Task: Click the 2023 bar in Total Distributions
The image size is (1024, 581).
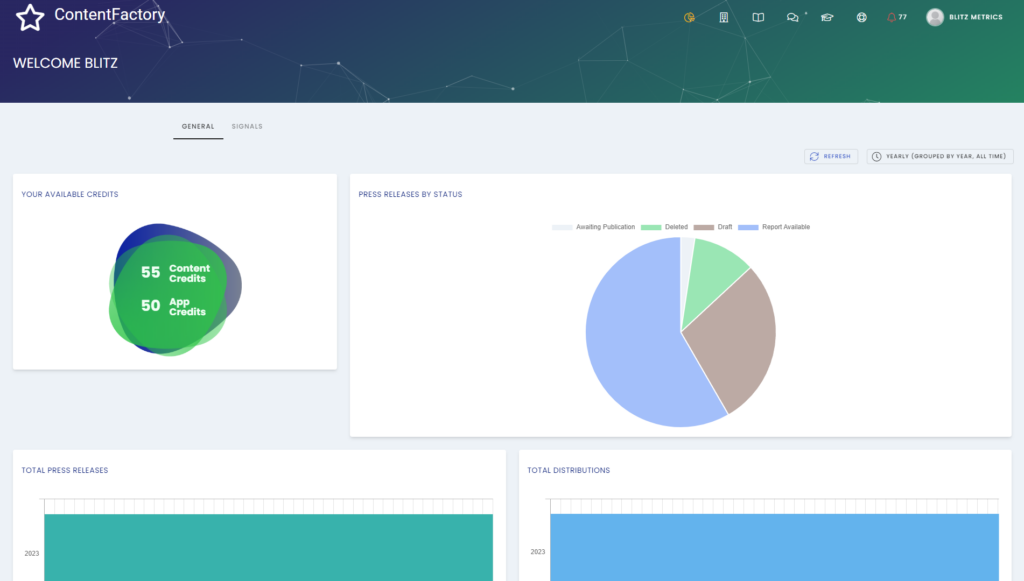Action: coord(774,547)
